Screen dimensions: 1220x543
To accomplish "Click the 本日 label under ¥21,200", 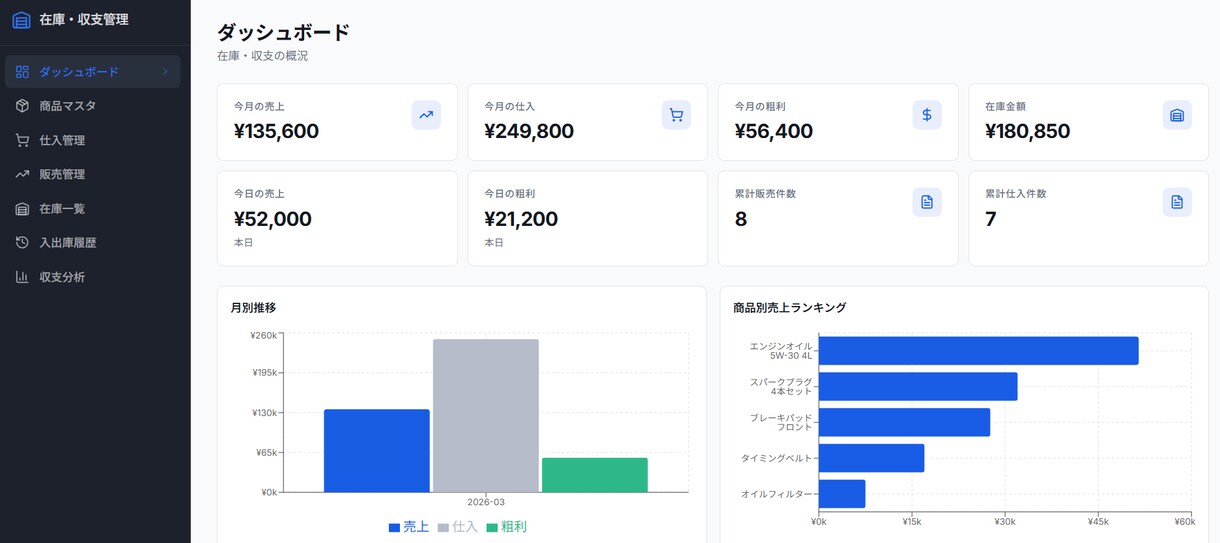I will 494,243.
